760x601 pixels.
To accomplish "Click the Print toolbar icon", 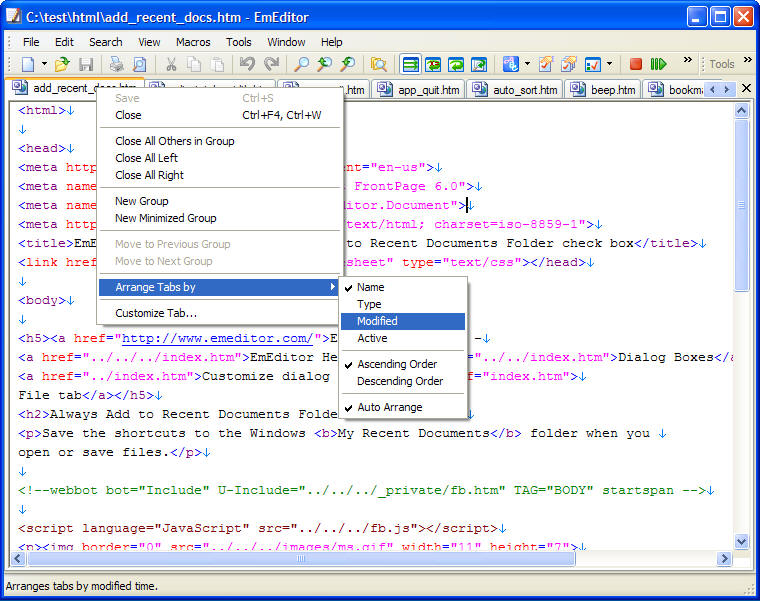I will click(x=116, y=64).
